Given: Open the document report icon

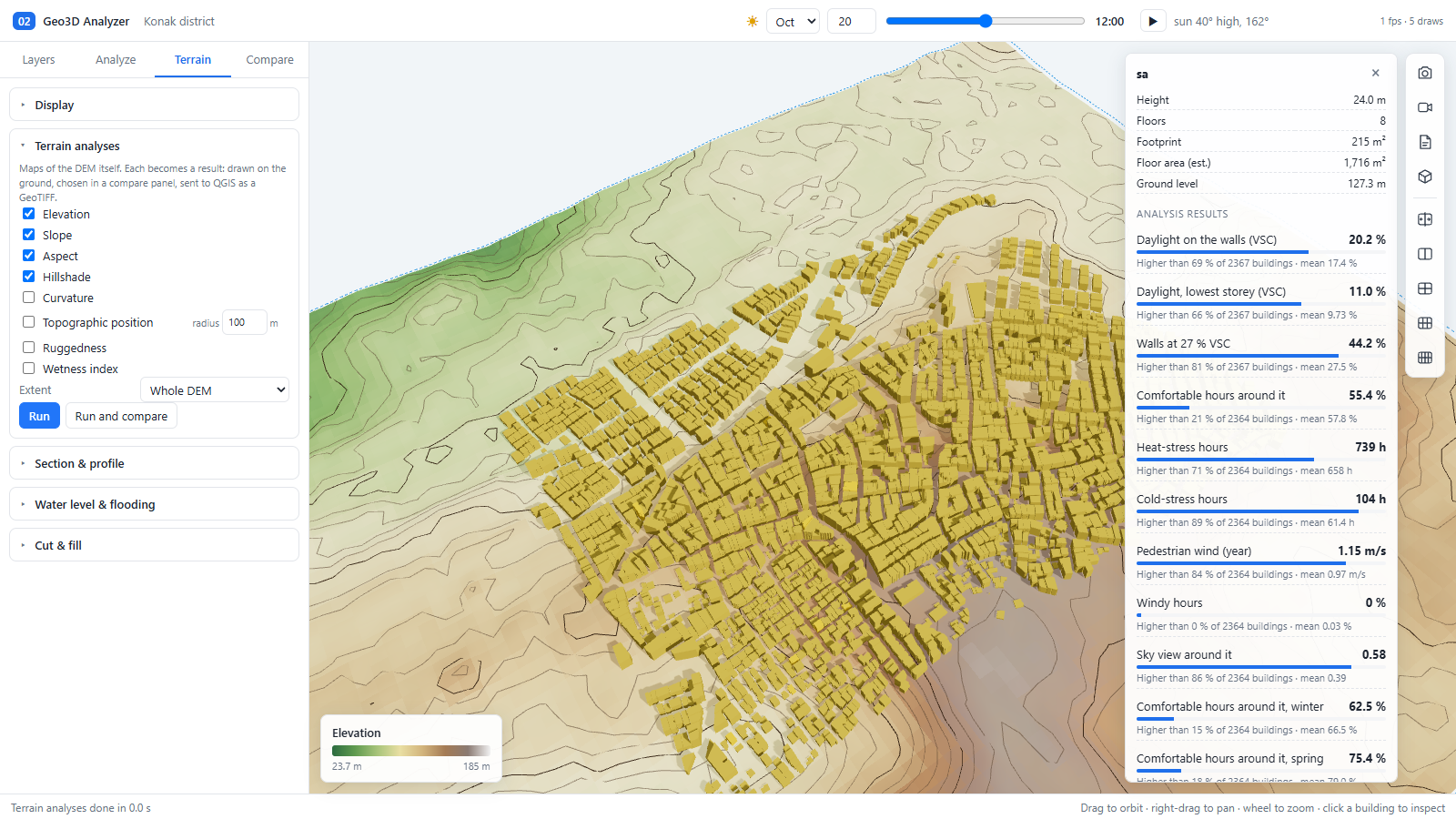Looking at the screenshot, I should (x=1425, y=142).
